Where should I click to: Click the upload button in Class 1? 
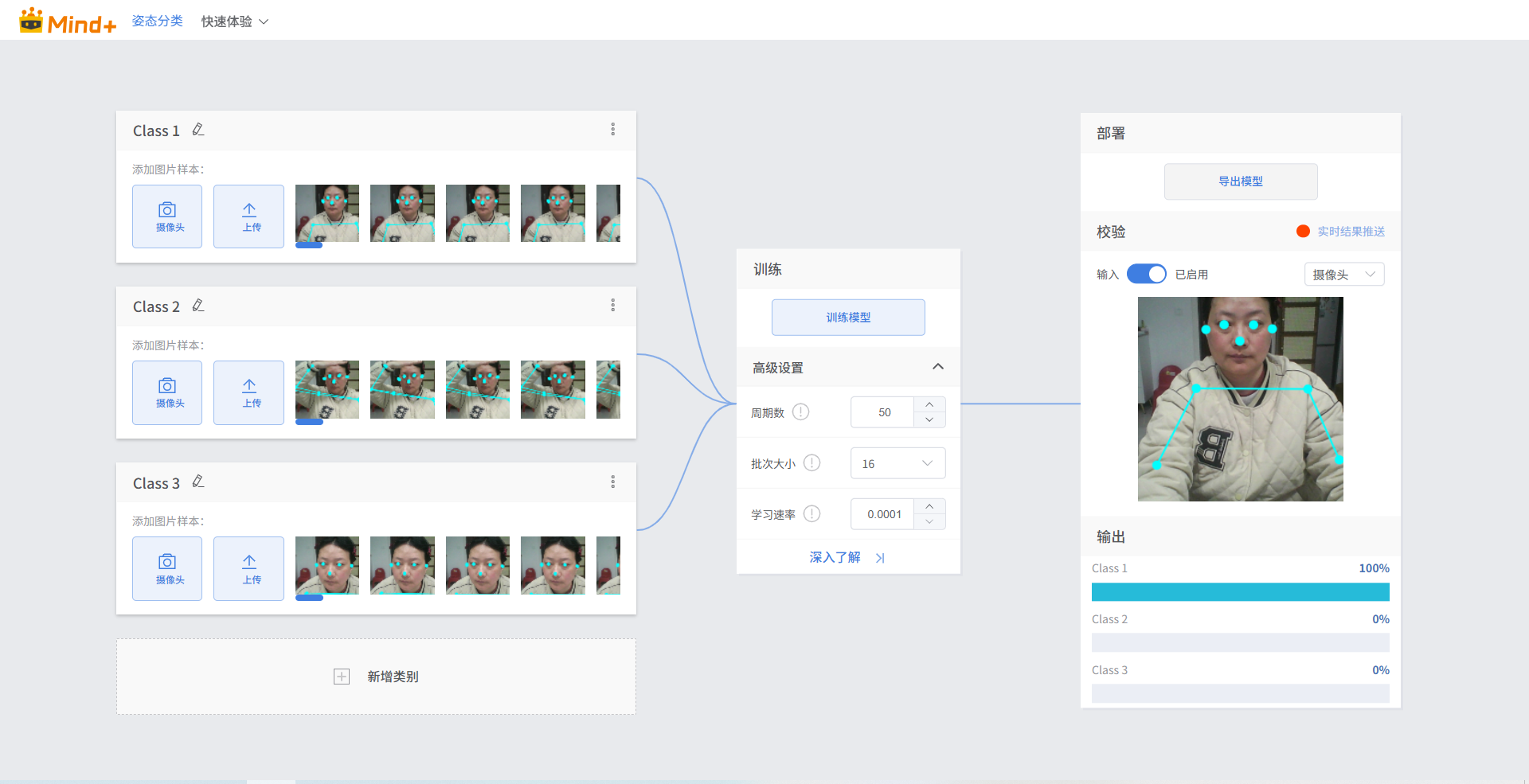click(248, 216)
